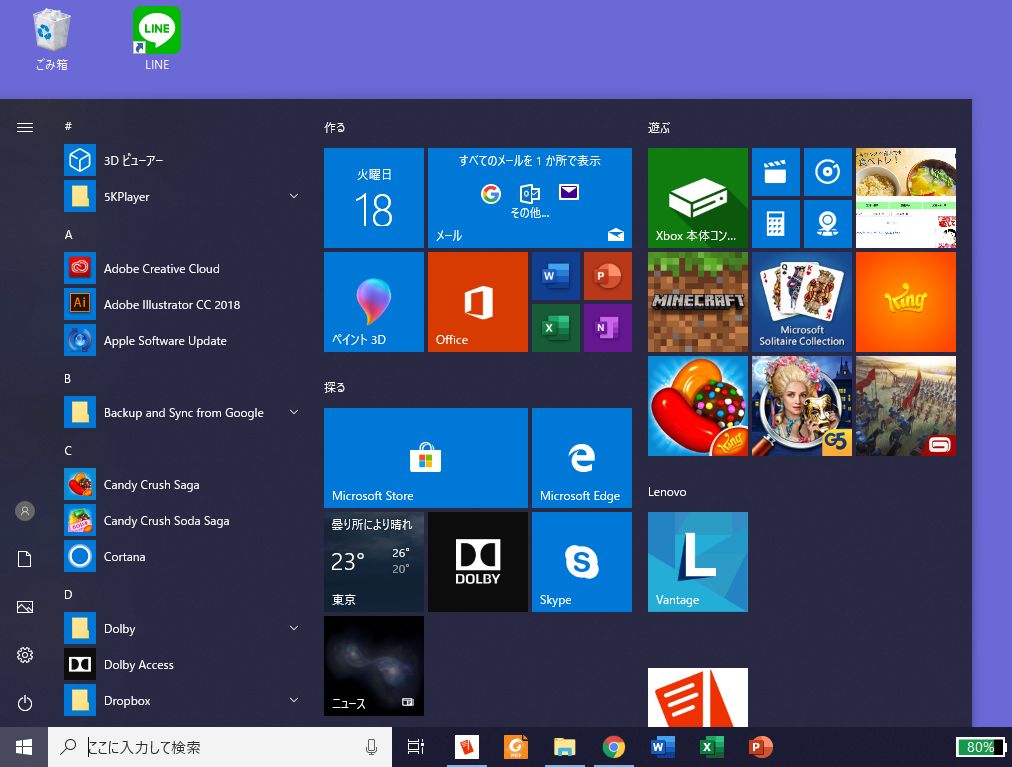Launch the Candy Crush Saga tile

698,405
